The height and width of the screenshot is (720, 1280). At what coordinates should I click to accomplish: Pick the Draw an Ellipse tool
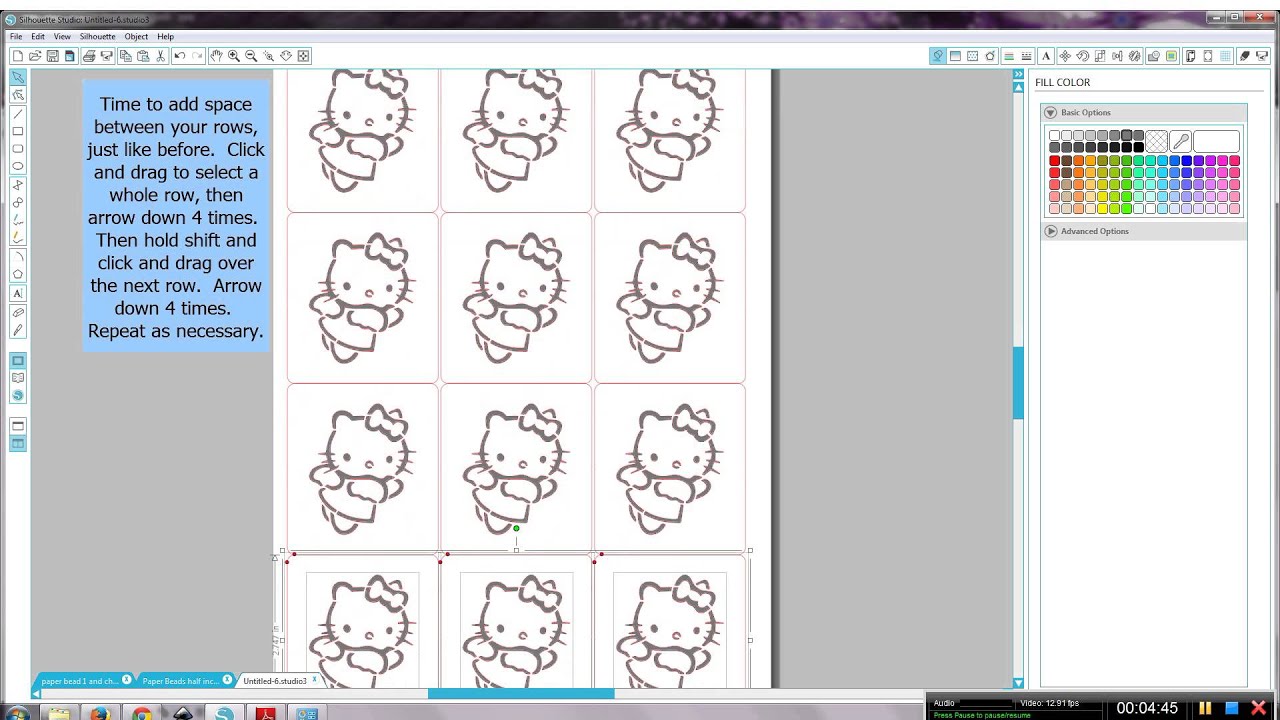[18, 167]
